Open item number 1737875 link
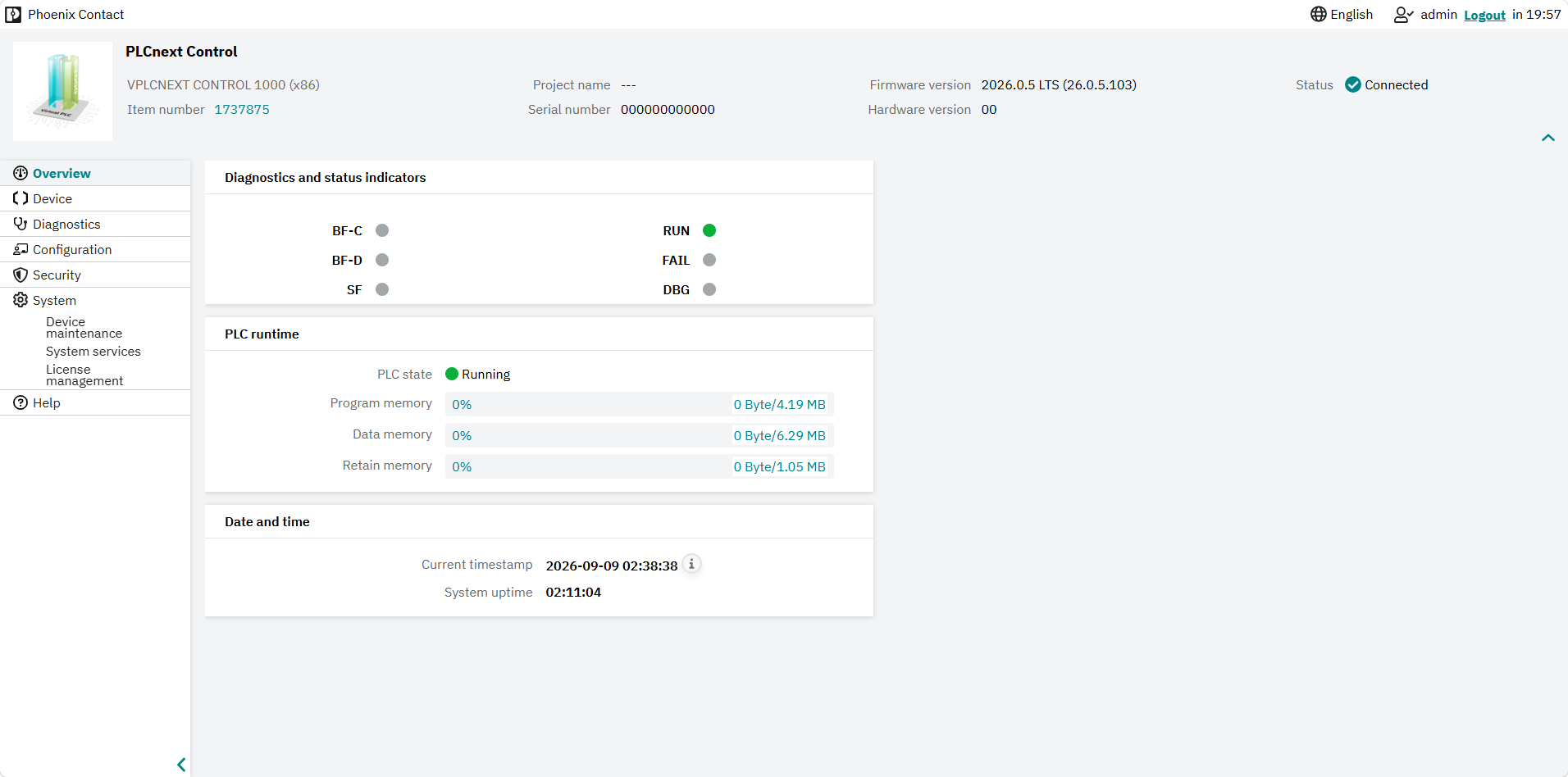This screenshot has width=1568, height=777. pos(242,109)
